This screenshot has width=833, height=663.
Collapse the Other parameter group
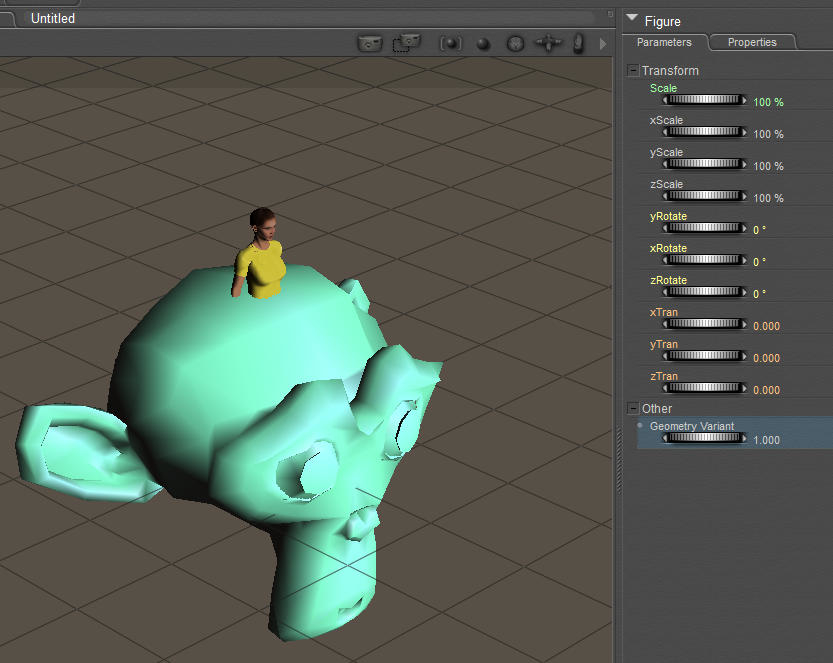[633, 408]
